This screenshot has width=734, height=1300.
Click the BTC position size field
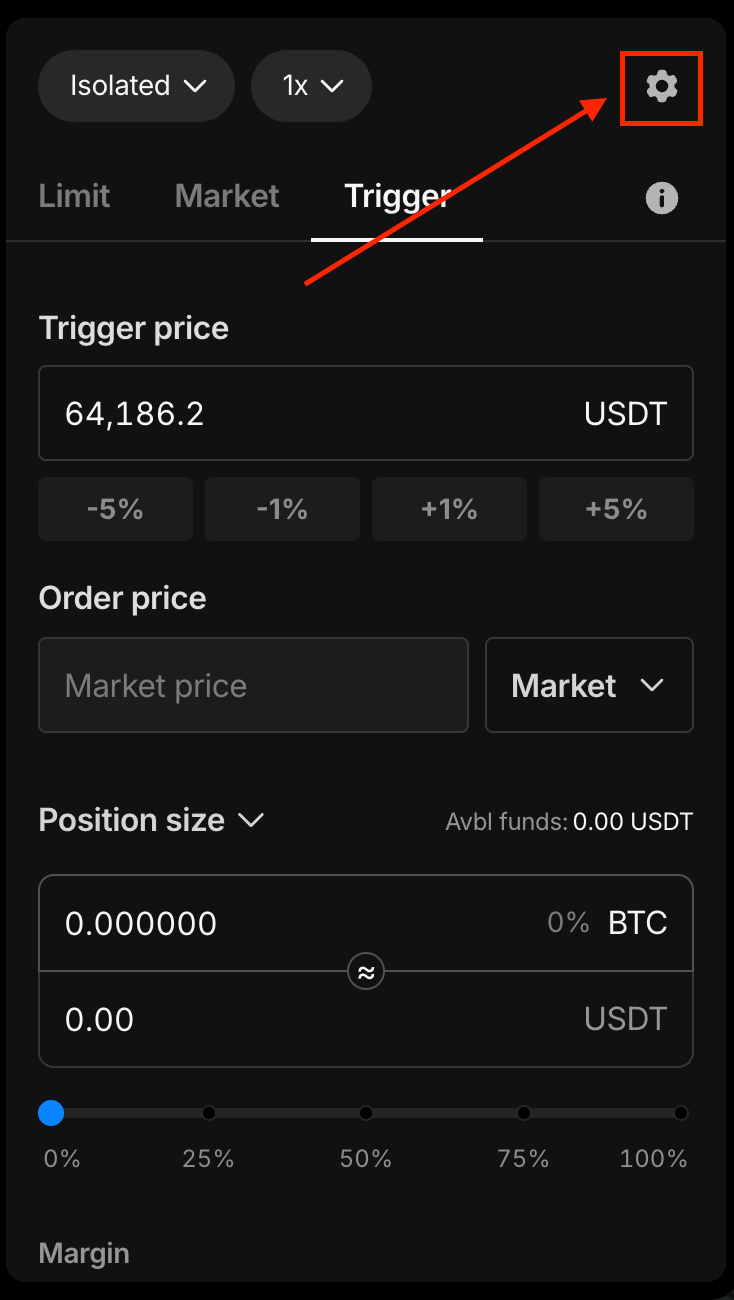366,923
